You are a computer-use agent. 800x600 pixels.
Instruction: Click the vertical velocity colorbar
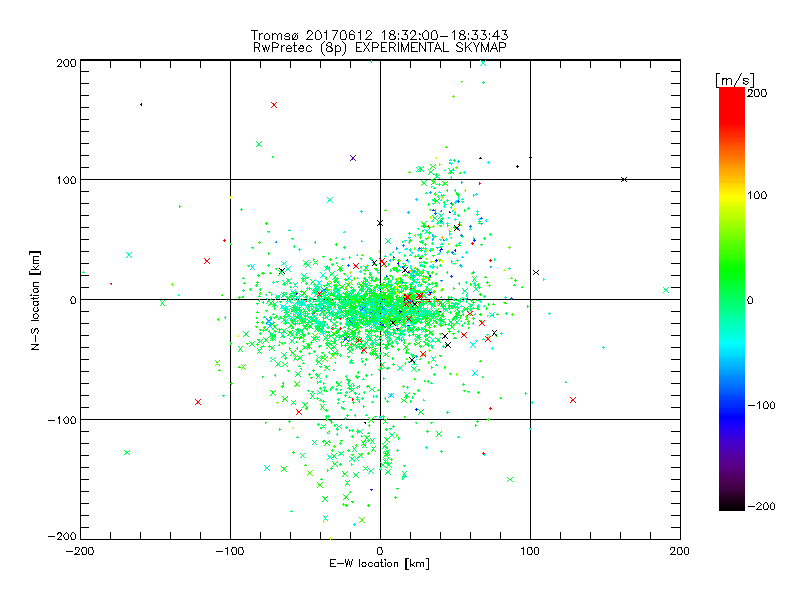pyautogui.click(x=732, y=299)
